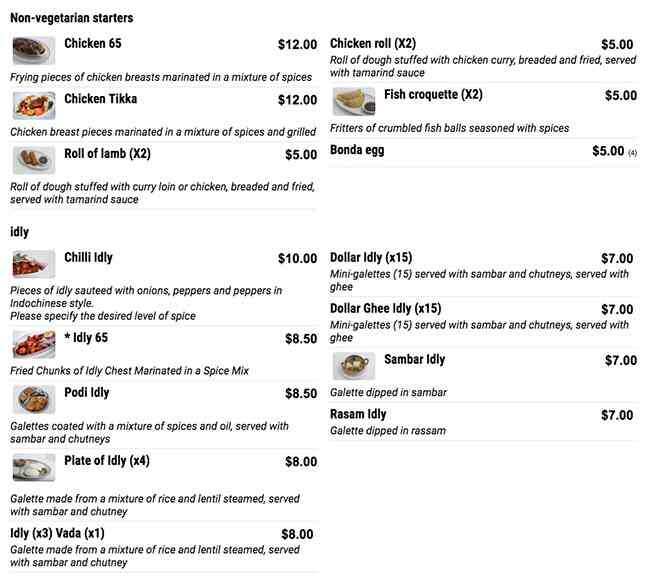Open the Idly 65 thumbnail
Image resolution: width=650 pixels, height=577 pixels.
[33, 345]
